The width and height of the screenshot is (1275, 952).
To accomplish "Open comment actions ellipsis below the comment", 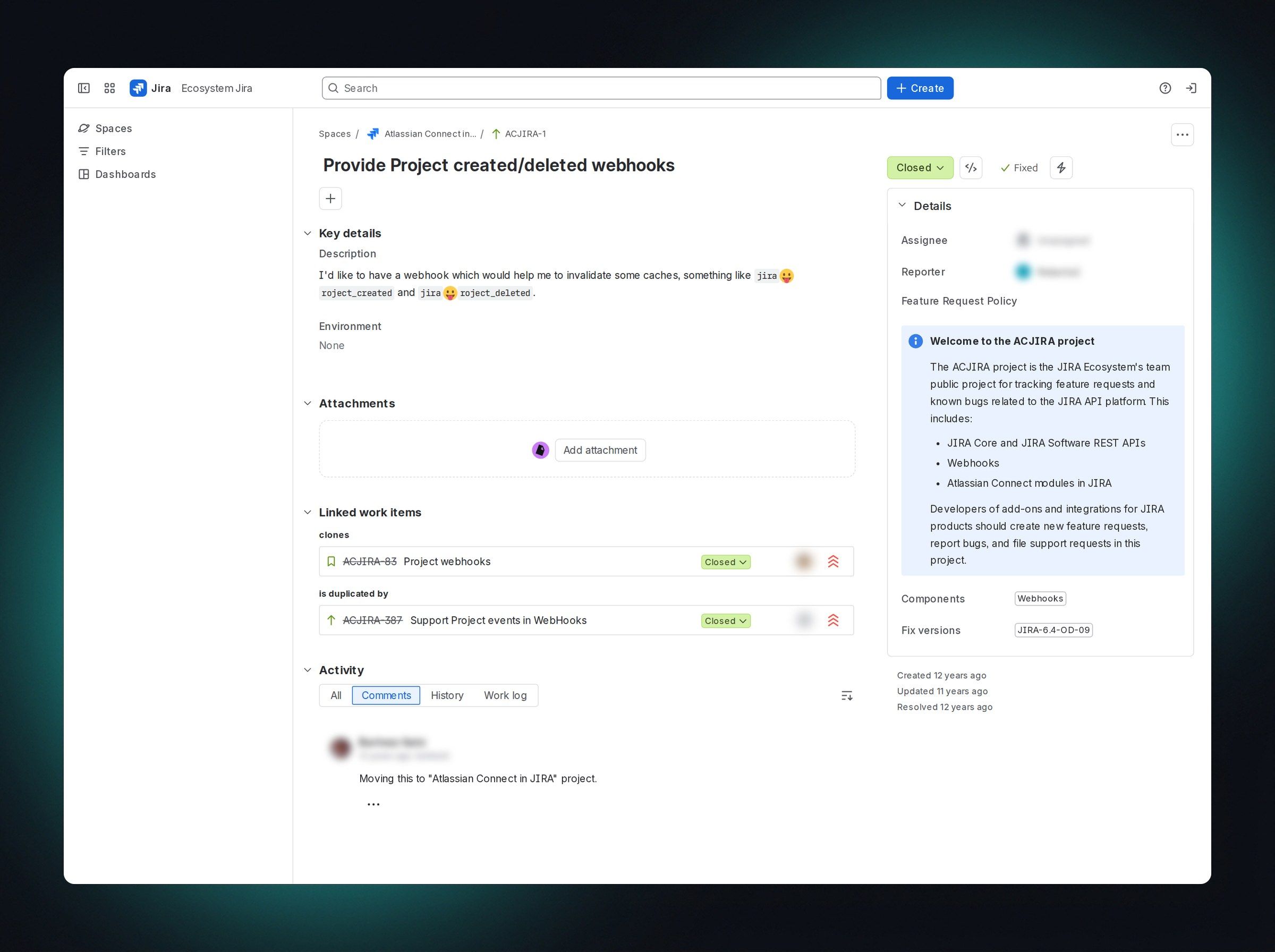I will (373, 804).
